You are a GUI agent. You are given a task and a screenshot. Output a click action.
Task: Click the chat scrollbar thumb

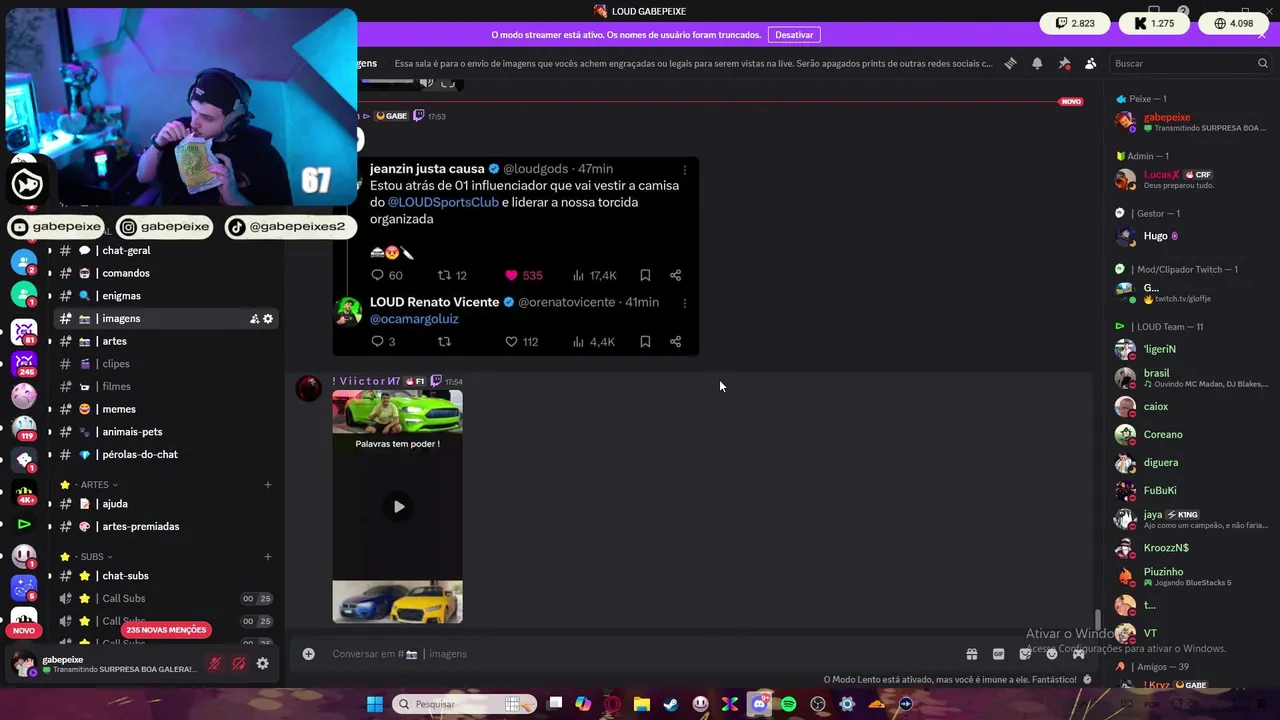(x=1097, y=620)
